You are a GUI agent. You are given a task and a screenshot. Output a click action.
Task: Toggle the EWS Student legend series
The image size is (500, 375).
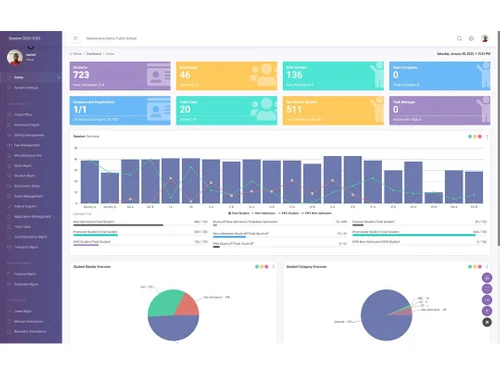click(x=289, y=213)
